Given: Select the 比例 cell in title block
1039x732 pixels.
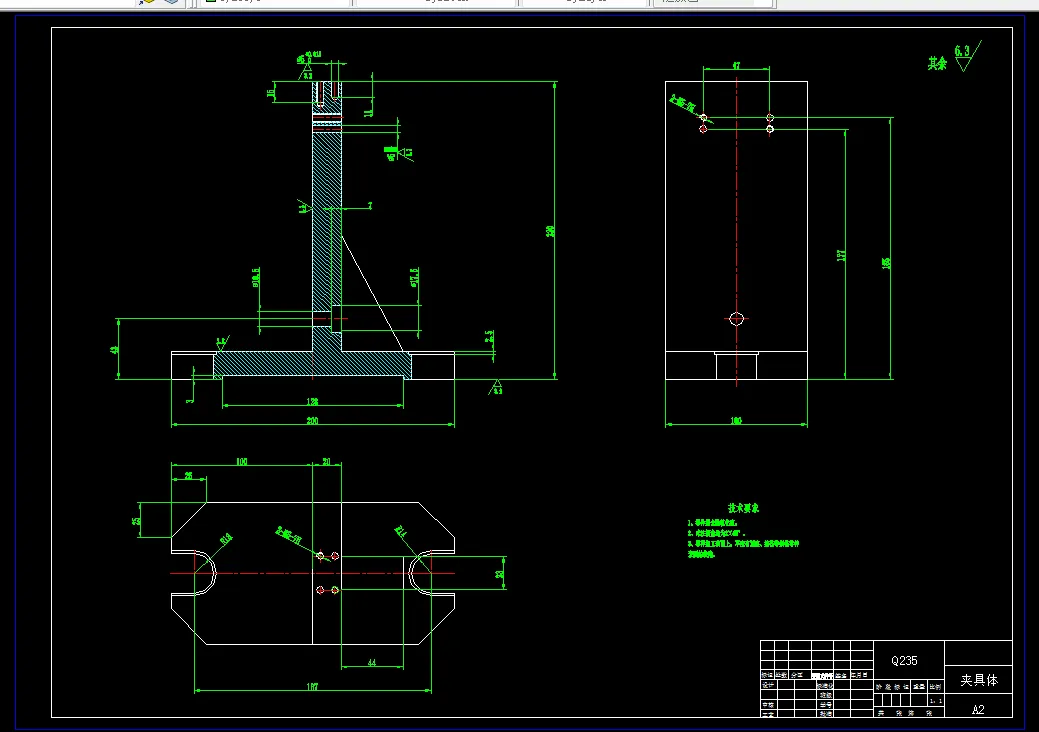Looking at the screenshot, I should pyautogui.click(x=935, y=686).
